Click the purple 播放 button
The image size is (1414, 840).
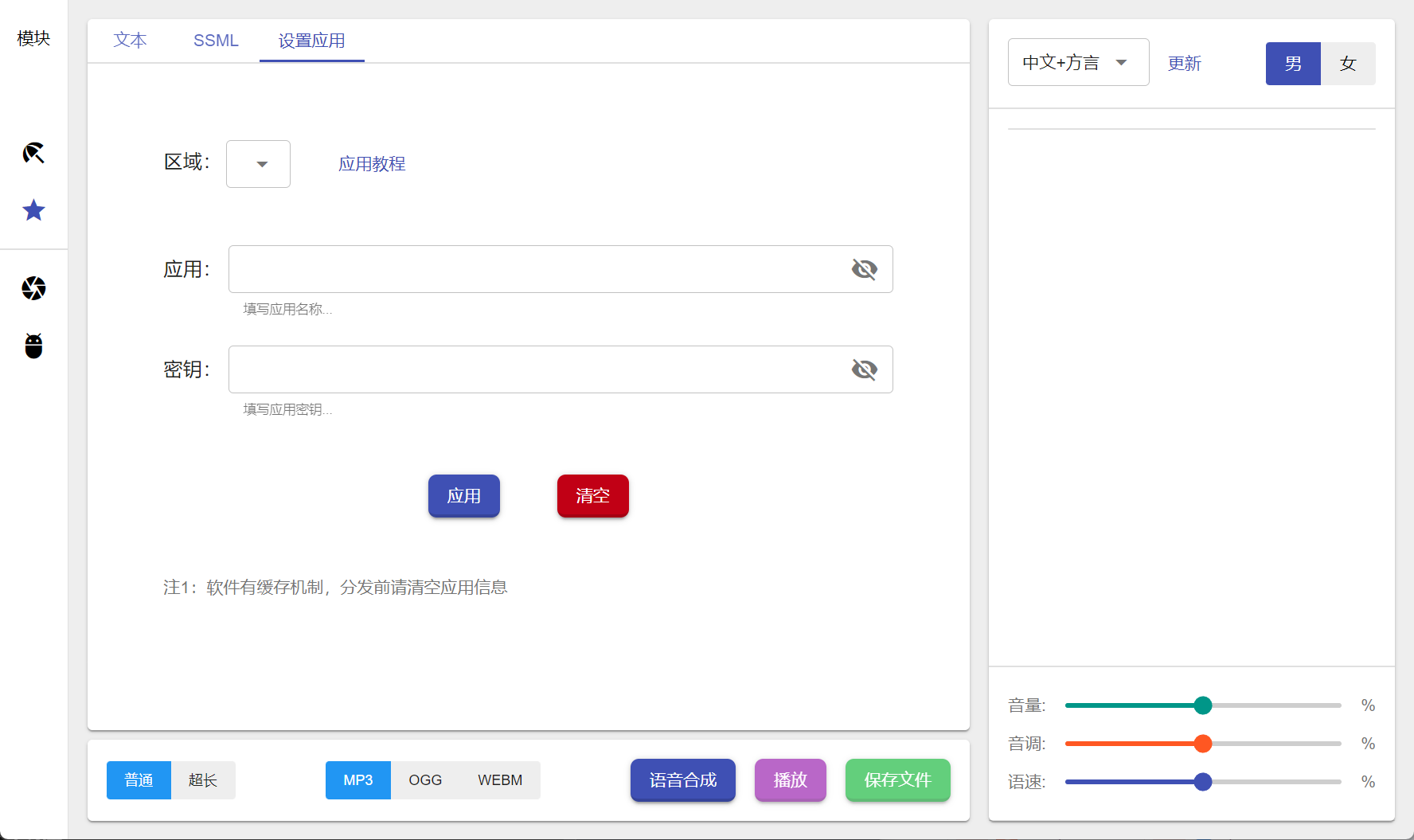point(791,780)
